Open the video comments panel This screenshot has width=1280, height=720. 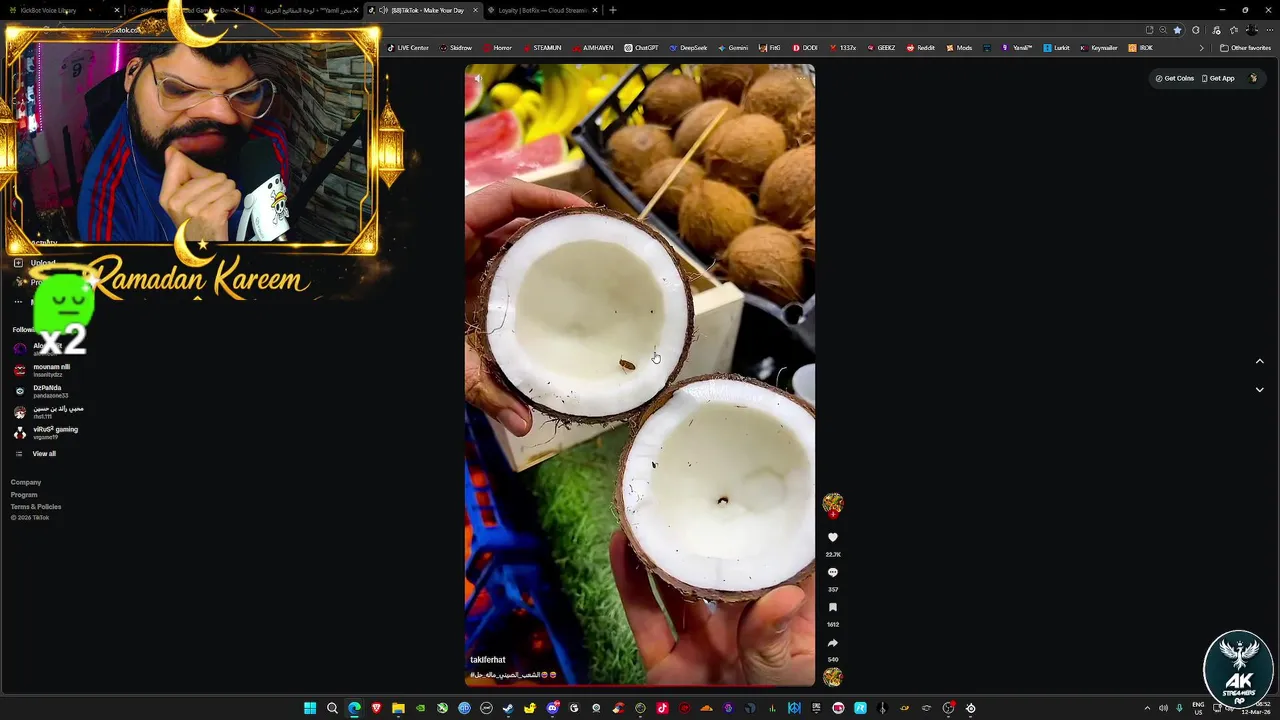(x=833, y=573)
